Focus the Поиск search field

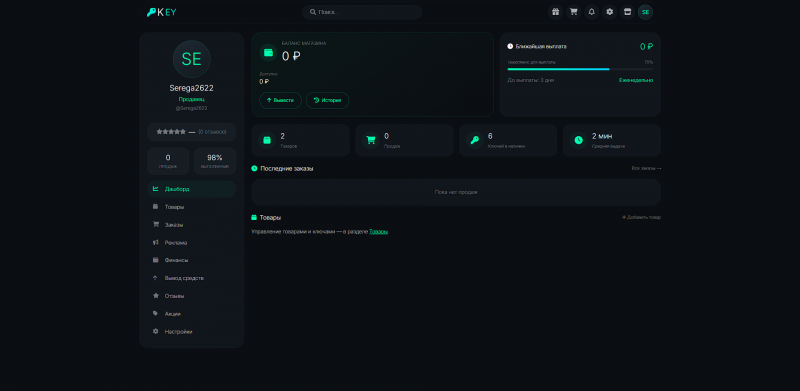(362, 12)
